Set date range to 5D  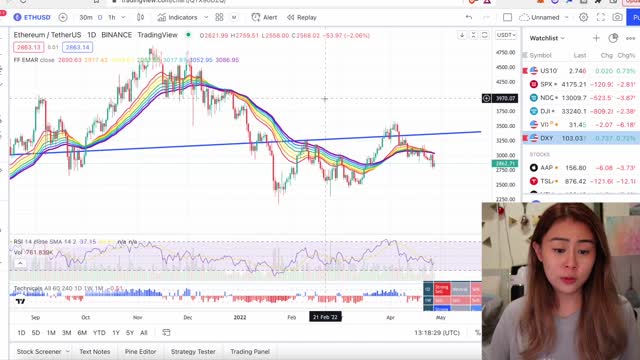[36, 333]
